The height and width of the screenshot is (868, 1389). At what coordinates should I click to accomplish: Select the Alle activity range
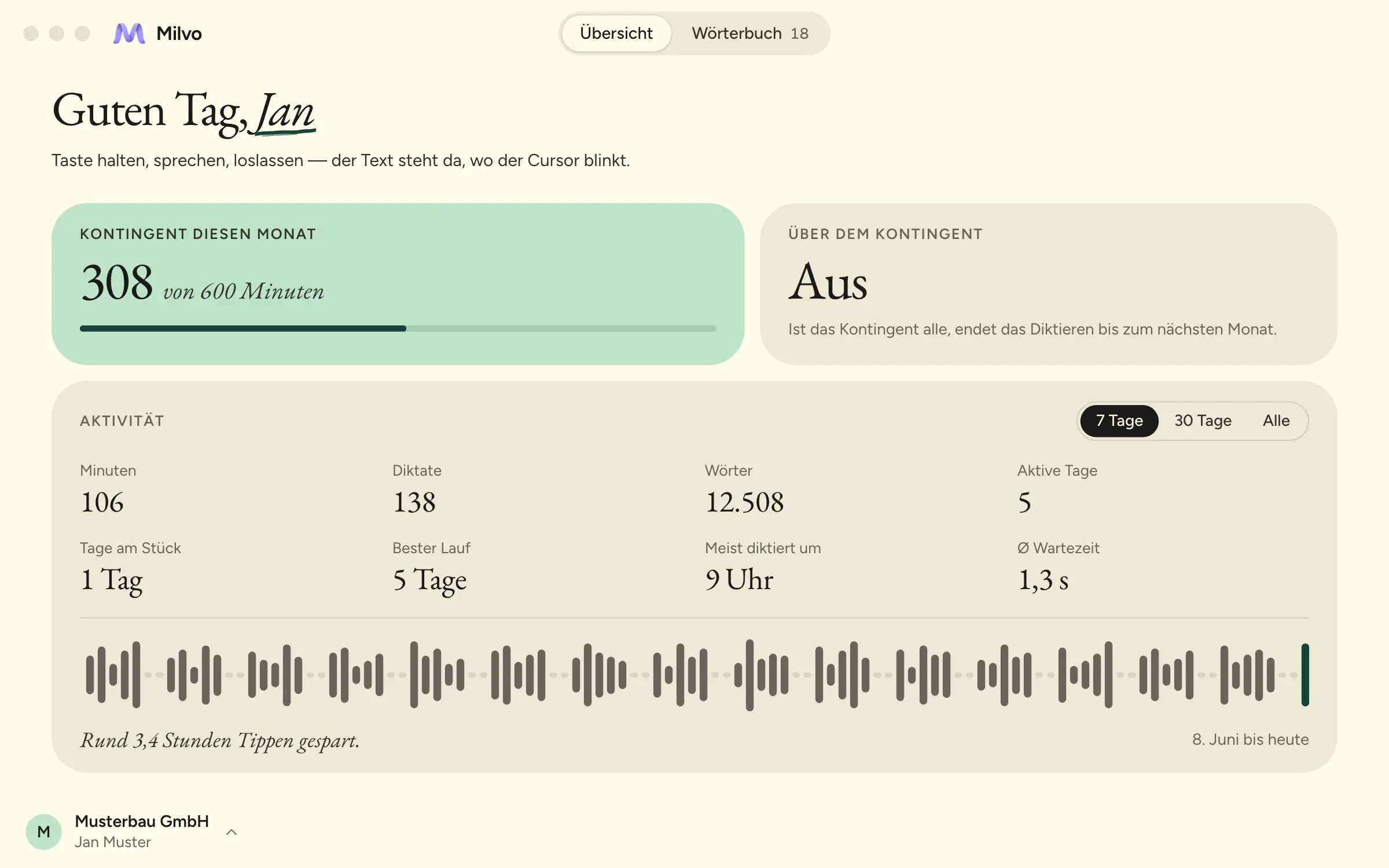pos(1276,421)
